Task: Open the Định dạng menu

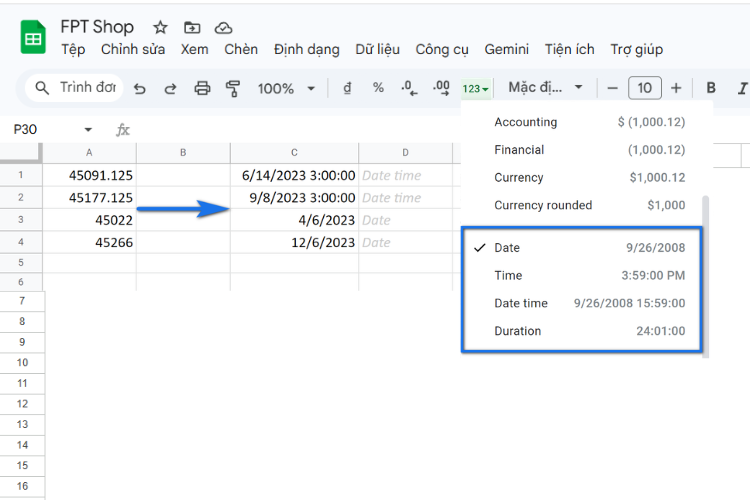Action: (x=307, y=50)
